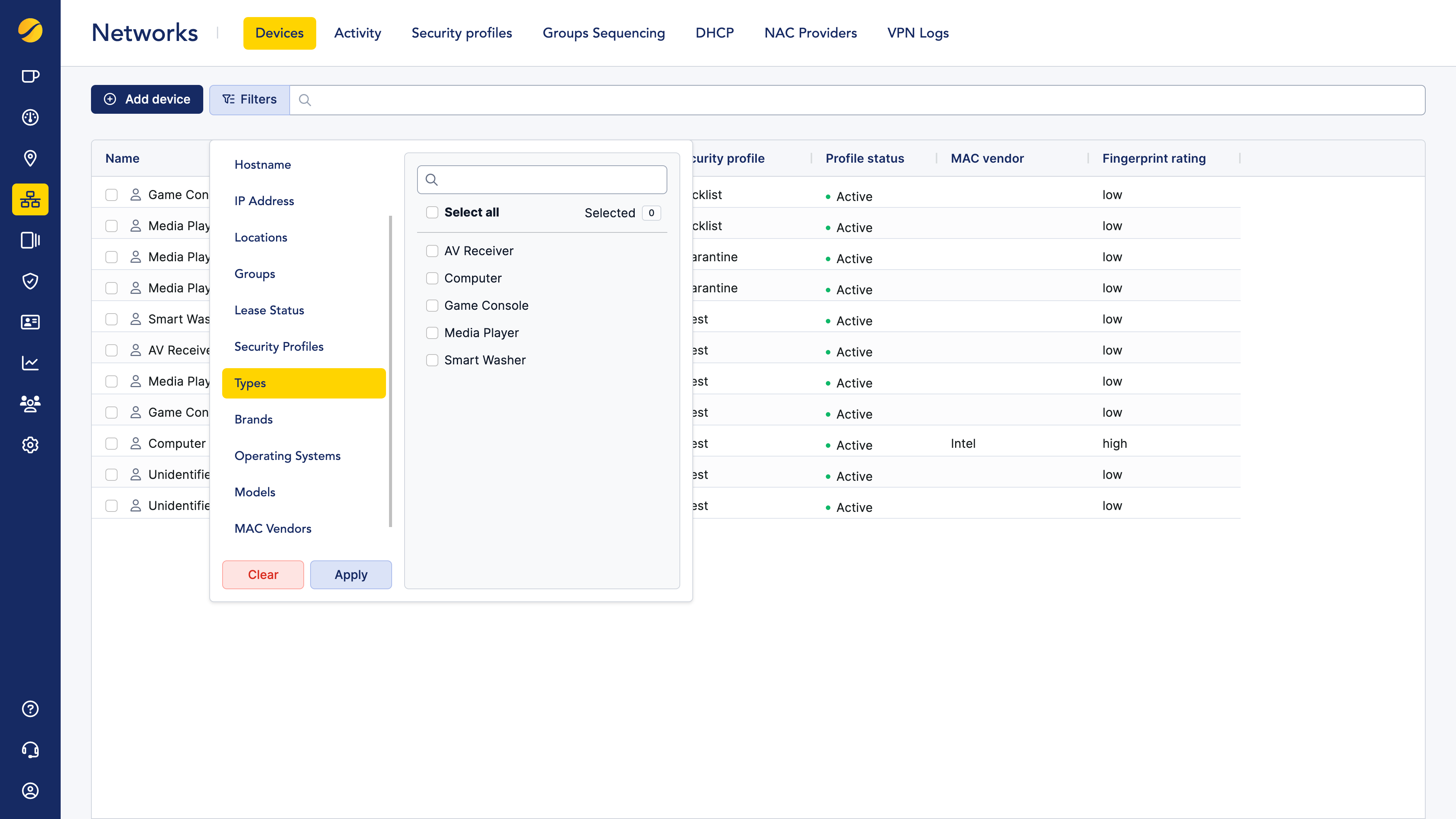Check the Game Console type checkbox
Viewport: 1456px width, 819px height.
[432, 306]
